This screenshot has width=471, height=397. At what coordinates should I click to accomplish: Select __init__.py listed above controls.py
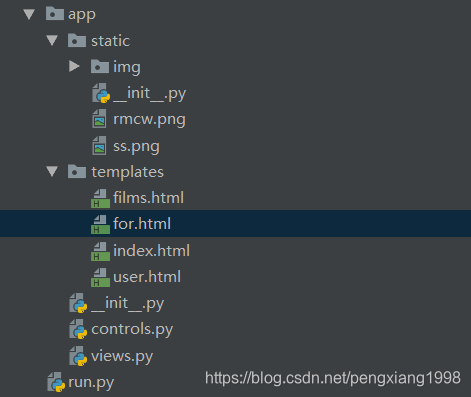click(x=127, y=304)
